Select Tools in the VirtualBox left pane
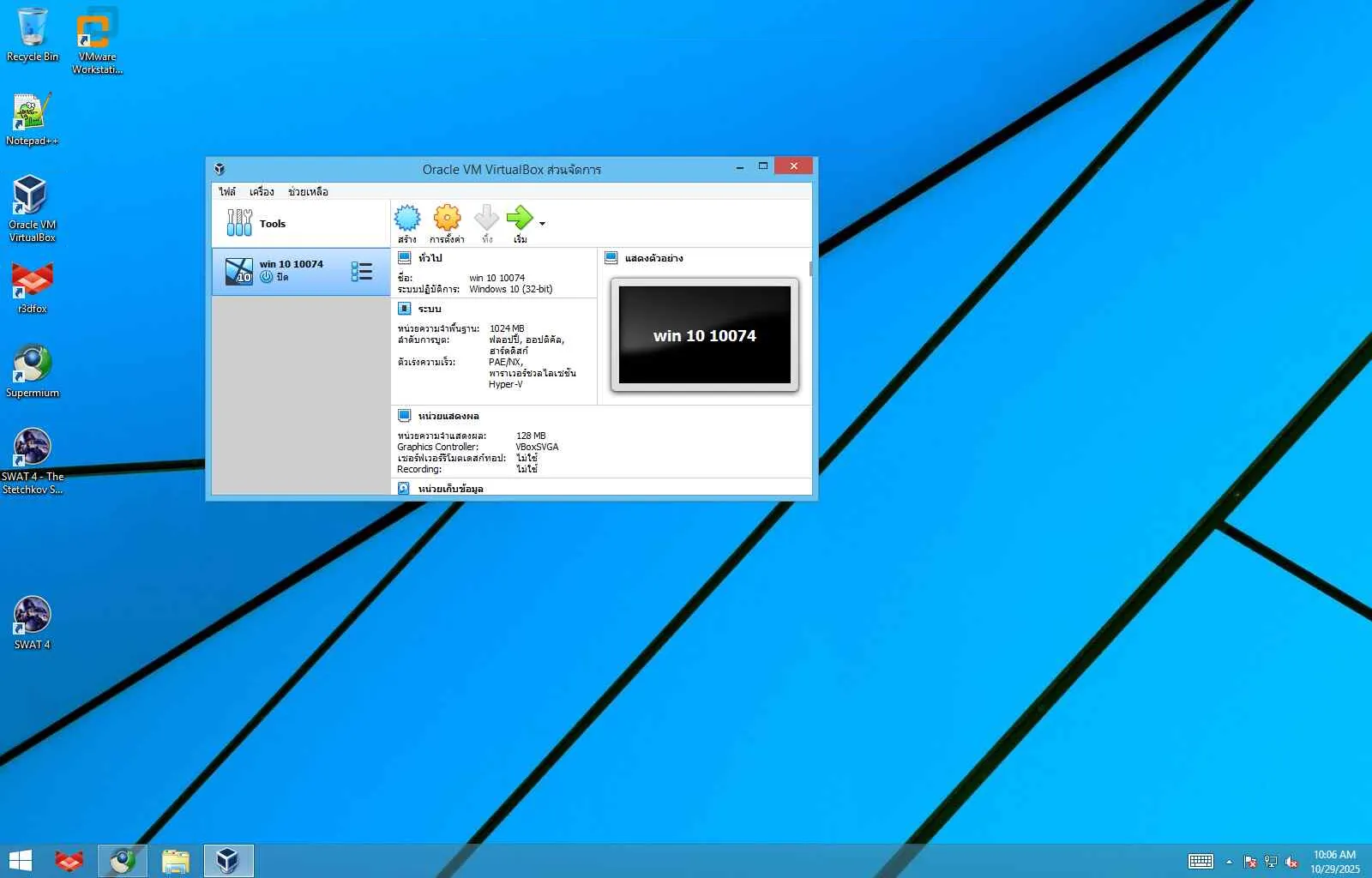 click(300, 224)
